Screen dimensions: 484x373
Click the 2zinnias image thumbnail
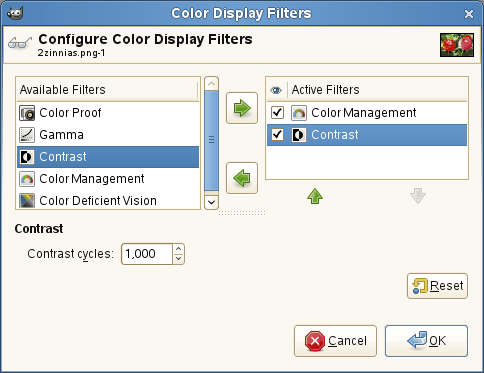457,45
